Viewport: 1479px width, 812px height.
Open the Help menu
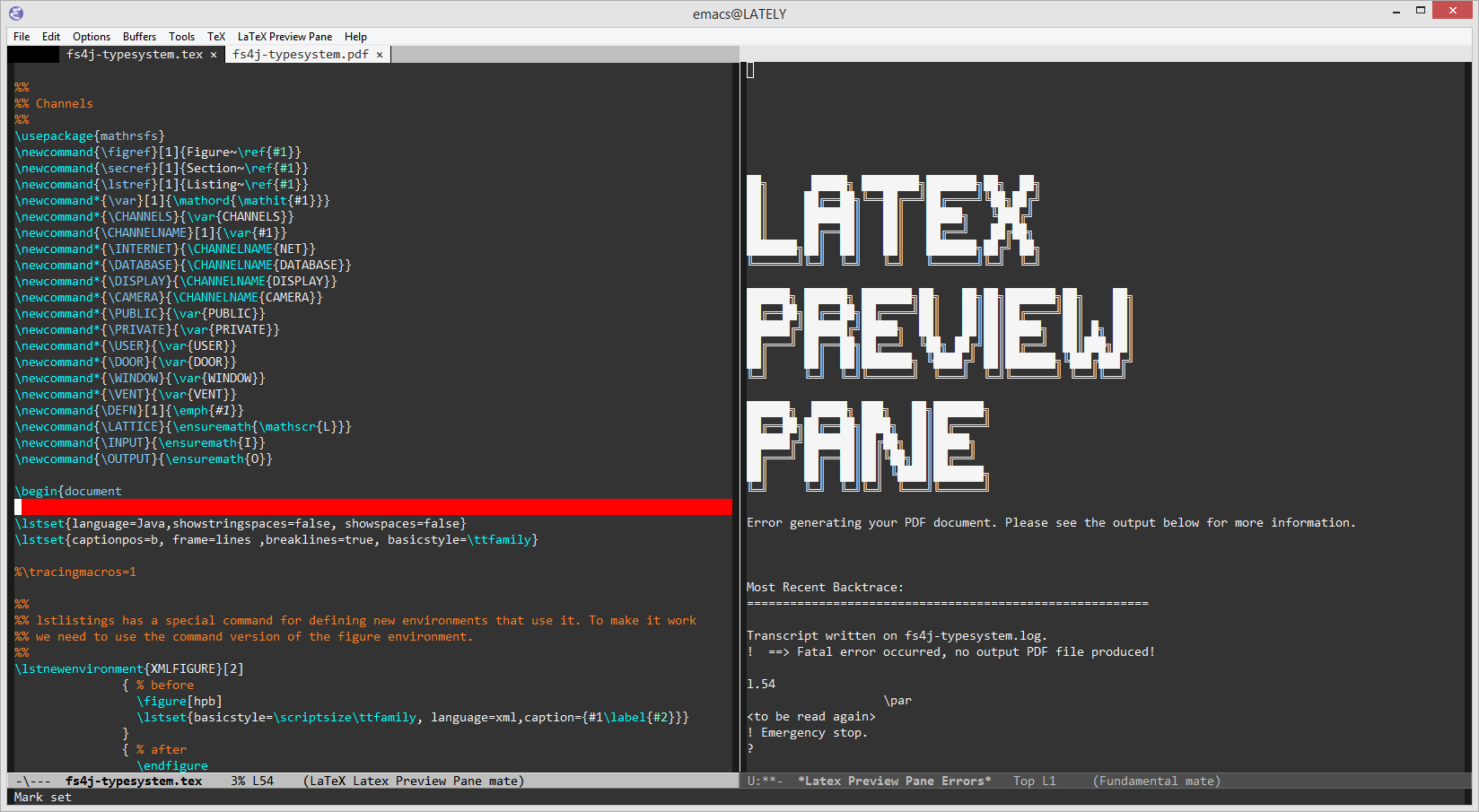pyautogui.click(x=355, y=37)
